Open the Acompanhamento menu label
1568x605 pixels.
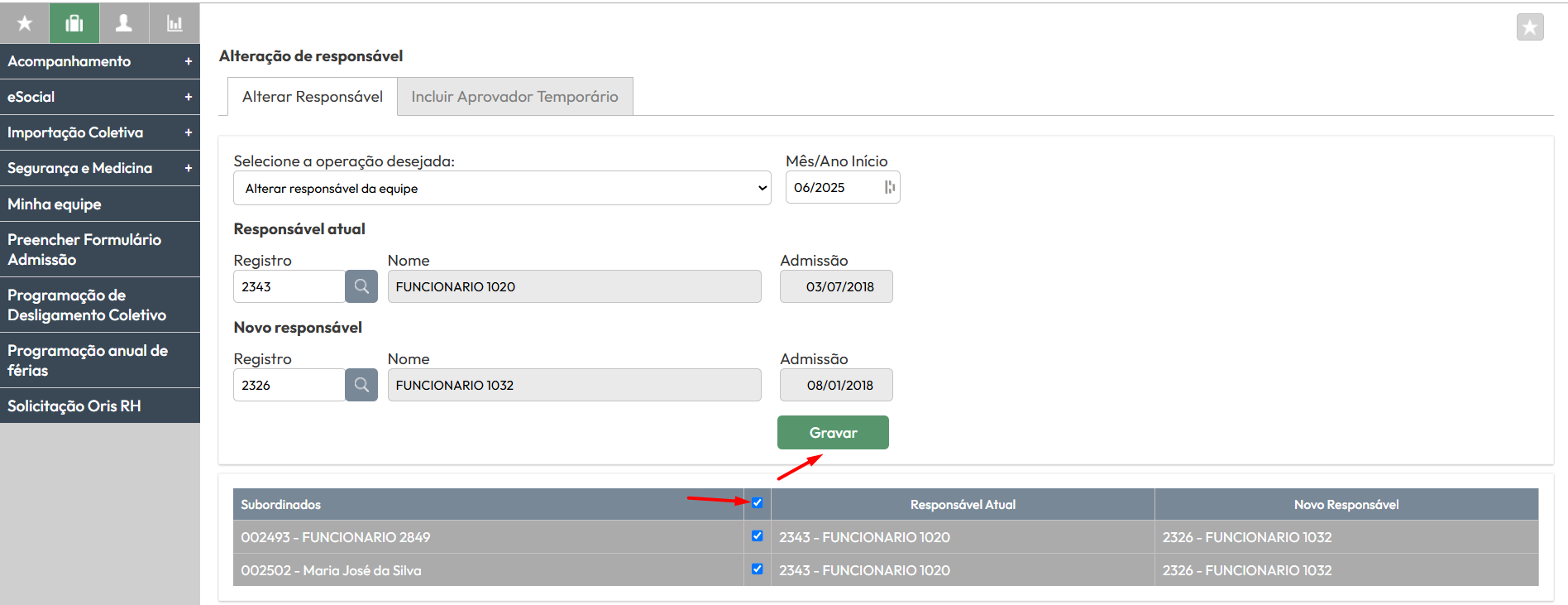tap(69, 61)
